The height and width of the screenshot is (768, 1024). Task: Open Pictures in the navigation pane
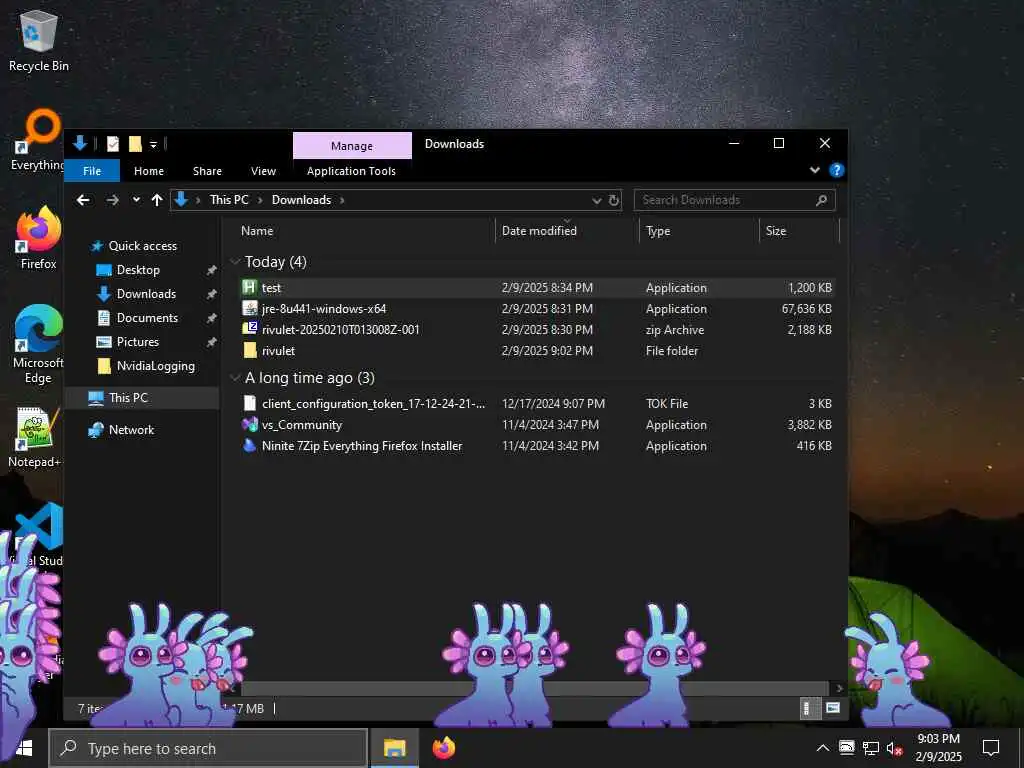click(x=137, y=342)
